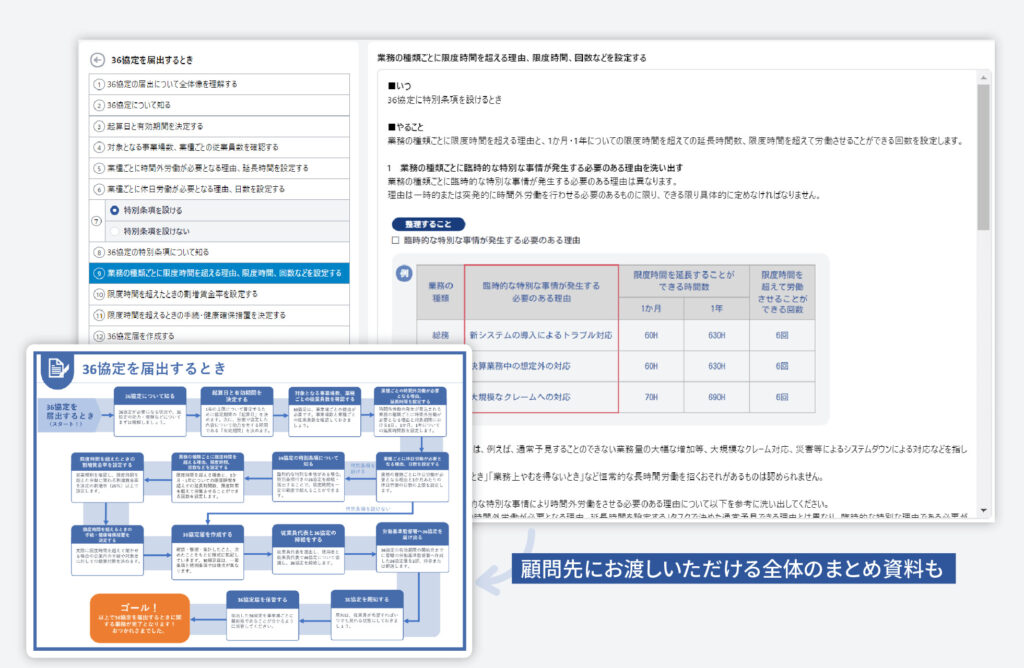This screenshot has width=1024, height=668.
Task: Select the 特別条項を設けない radio option
Action: pos(115,231)
